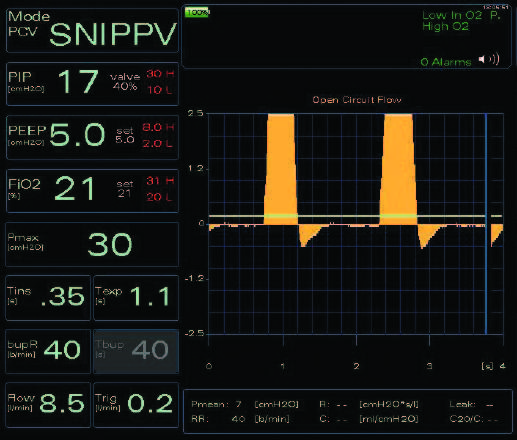Select the bupR 40 backup rate tile

point(48,351)
